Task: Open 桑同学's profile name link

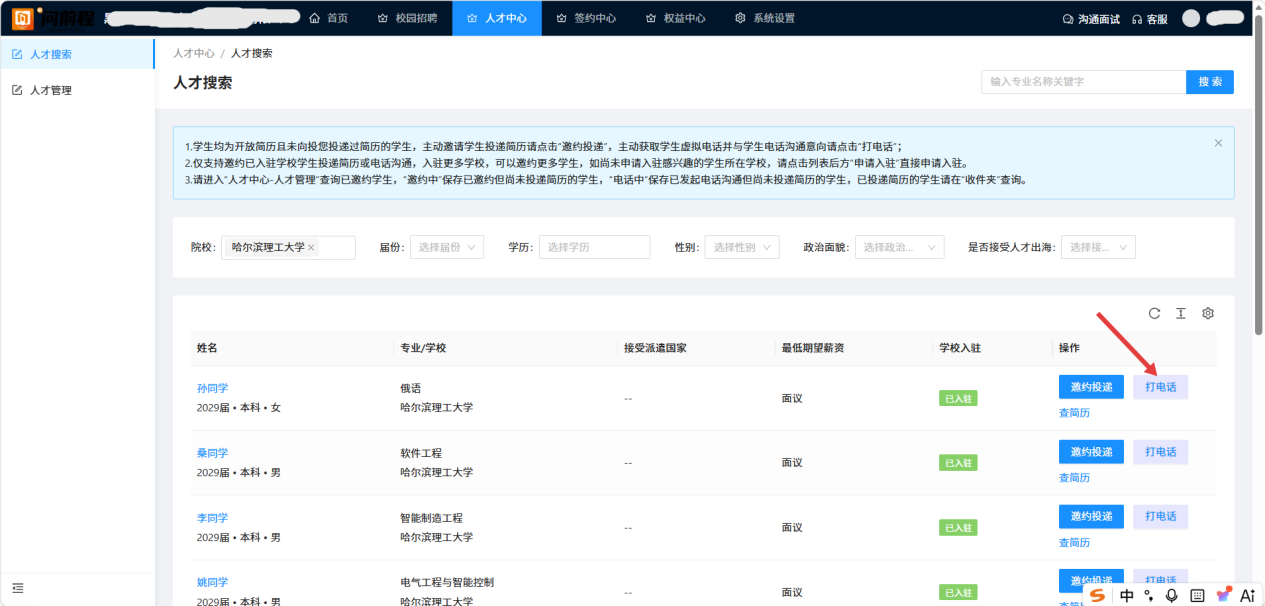Action: coord(212,453)
